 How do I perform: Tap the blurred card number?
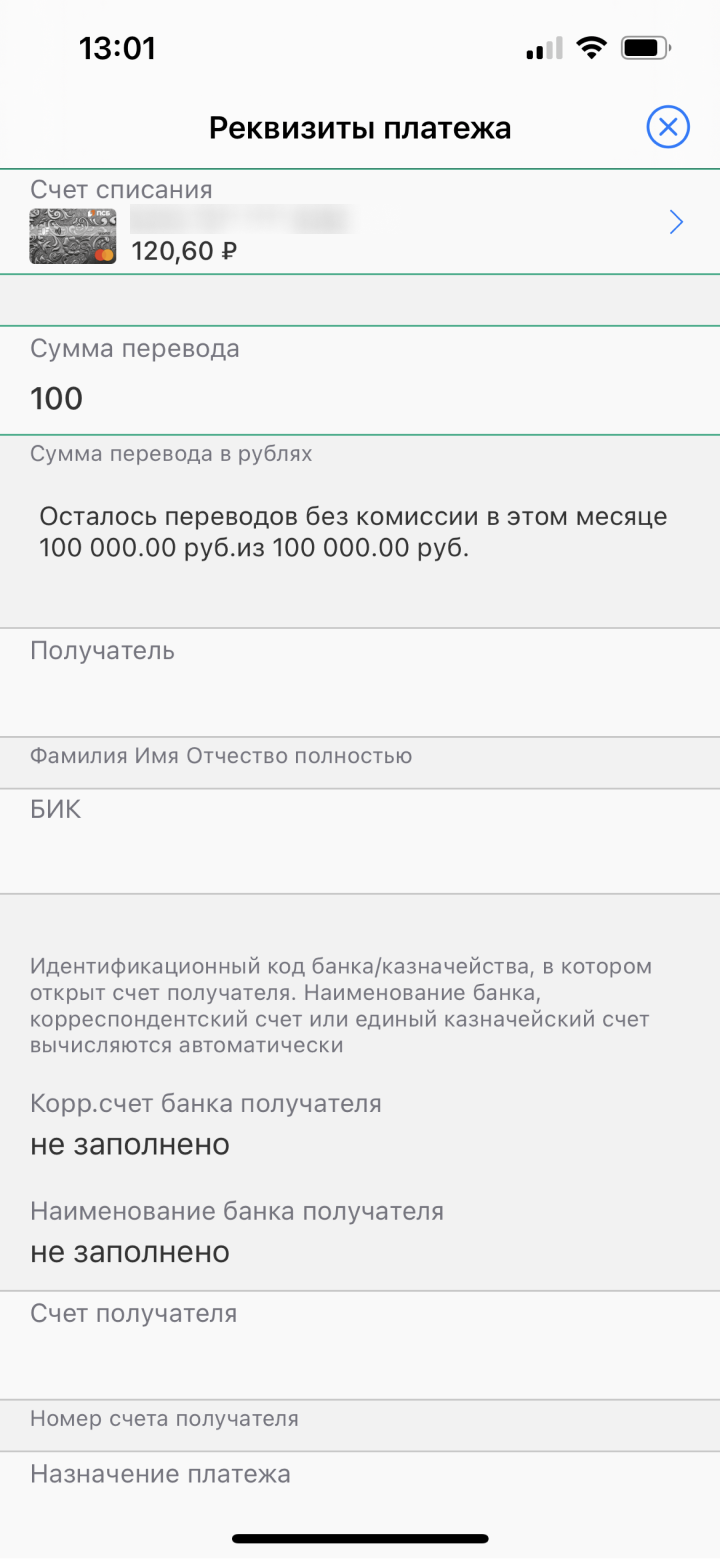click(x=240, y=217)
